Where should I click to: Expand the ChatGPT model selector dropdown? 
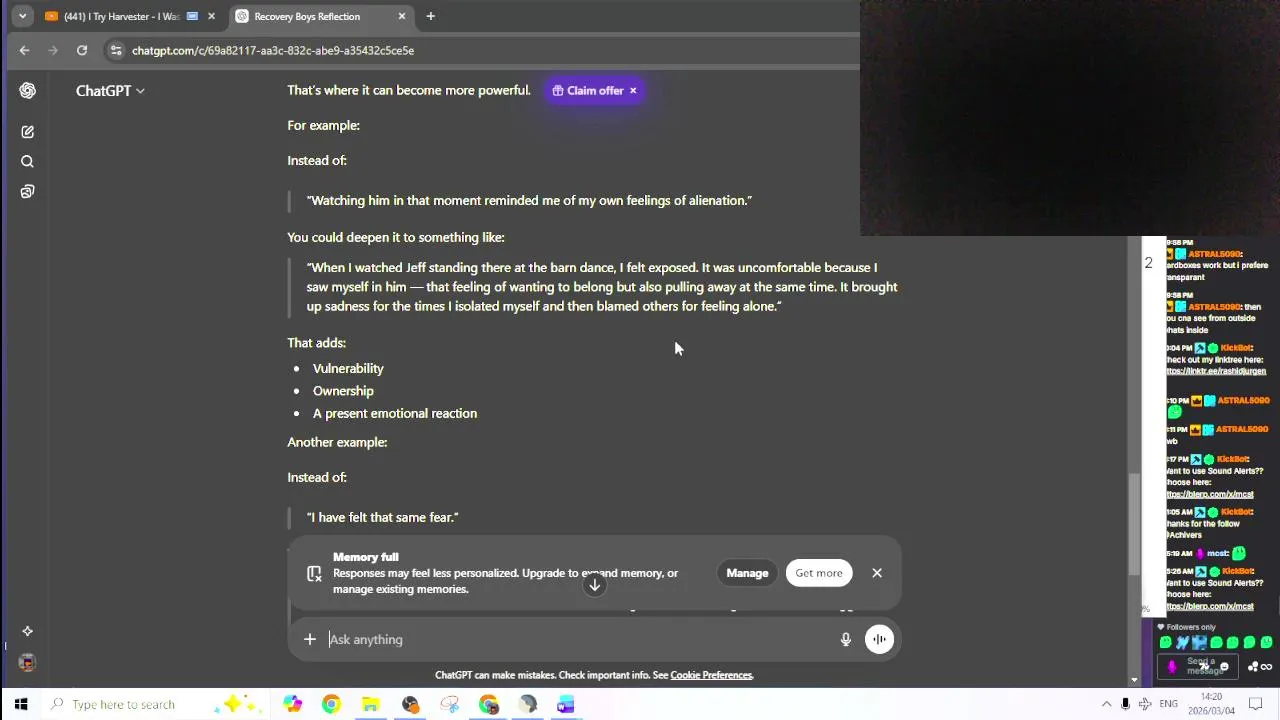point(110,91)
